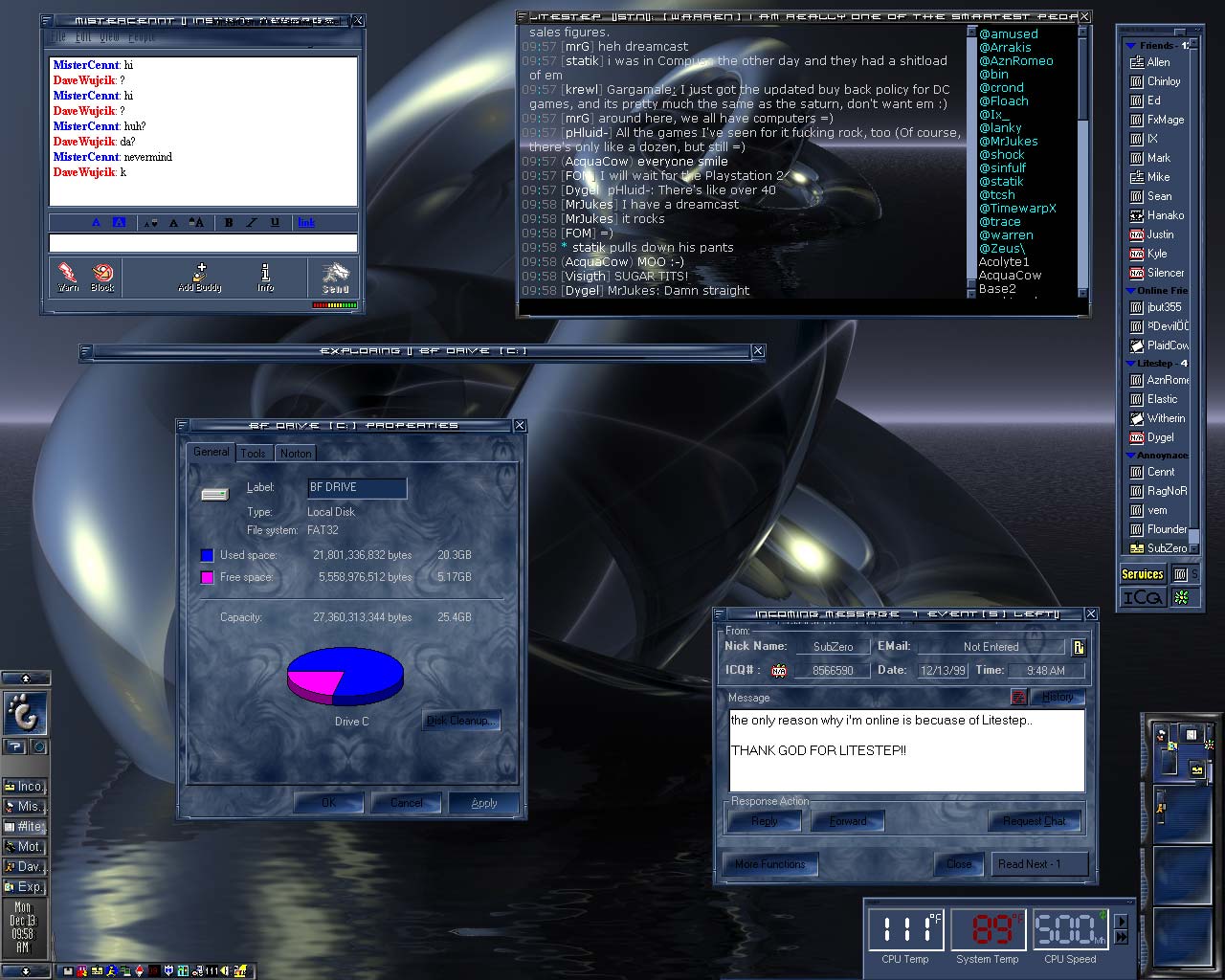The image size is (1225, 980).
Task: Forward the ICQ message
Action: coord(848,821)
